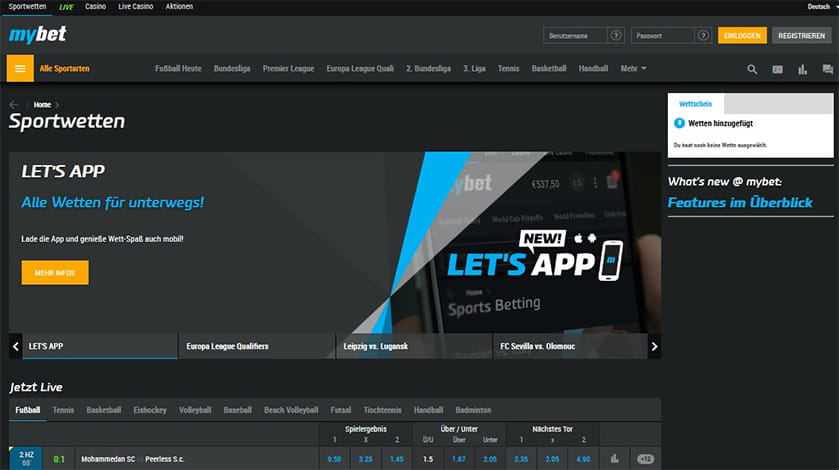839x470 pixels.
Task: Open the orange hamburger menu
Action: click(20, 68)
